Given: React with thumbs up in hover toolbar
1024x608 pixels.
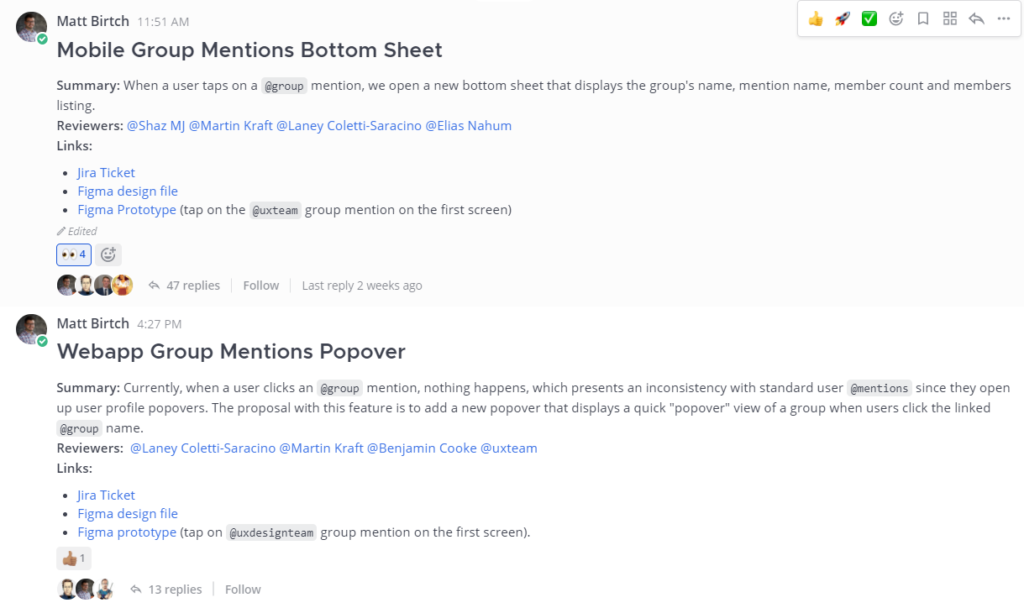Looking at the screenshot, I should [x=815, y=19].
